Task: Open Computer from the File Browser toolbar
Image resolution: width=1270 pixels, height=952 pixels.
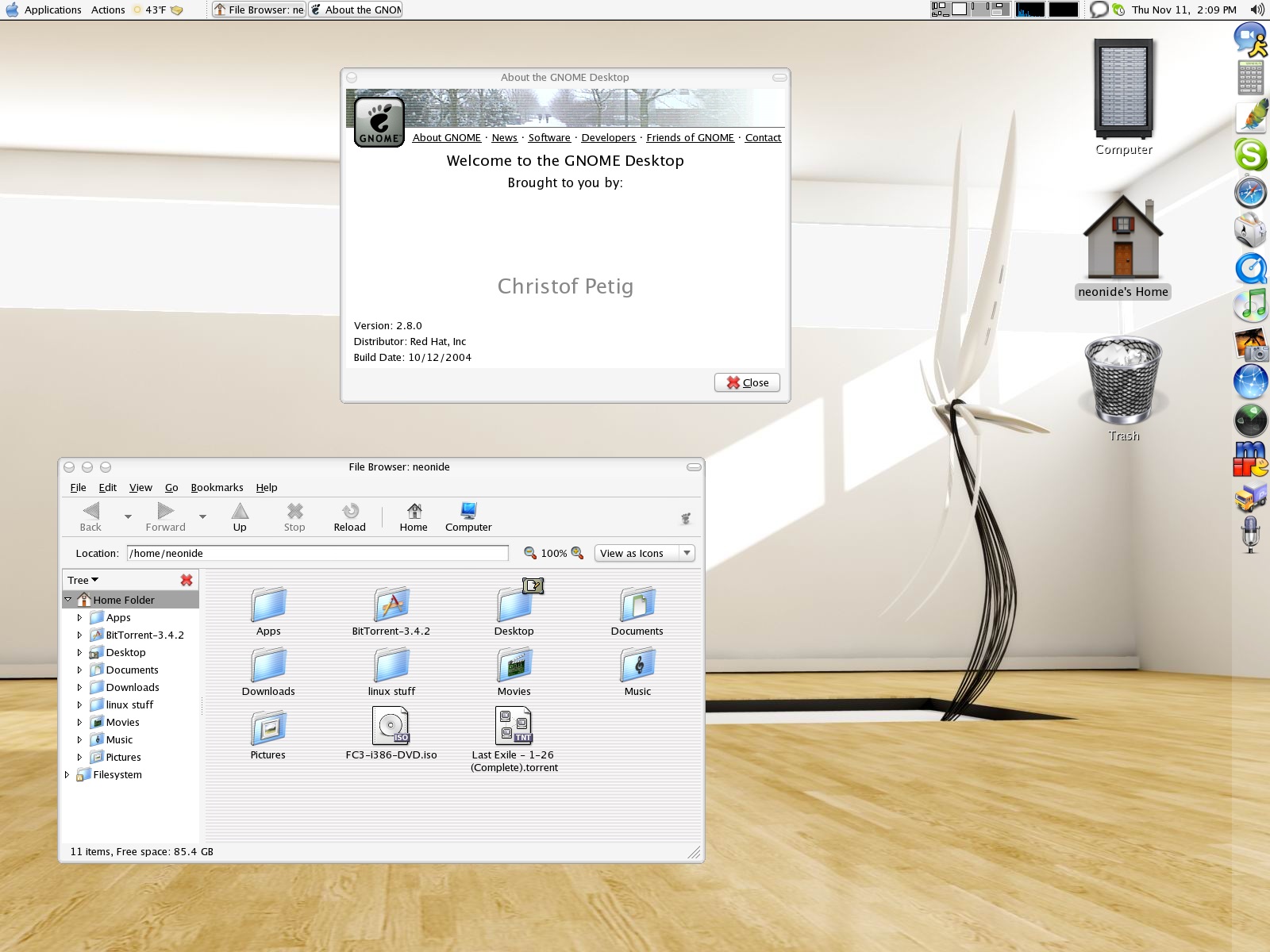Action: [468, 516]
